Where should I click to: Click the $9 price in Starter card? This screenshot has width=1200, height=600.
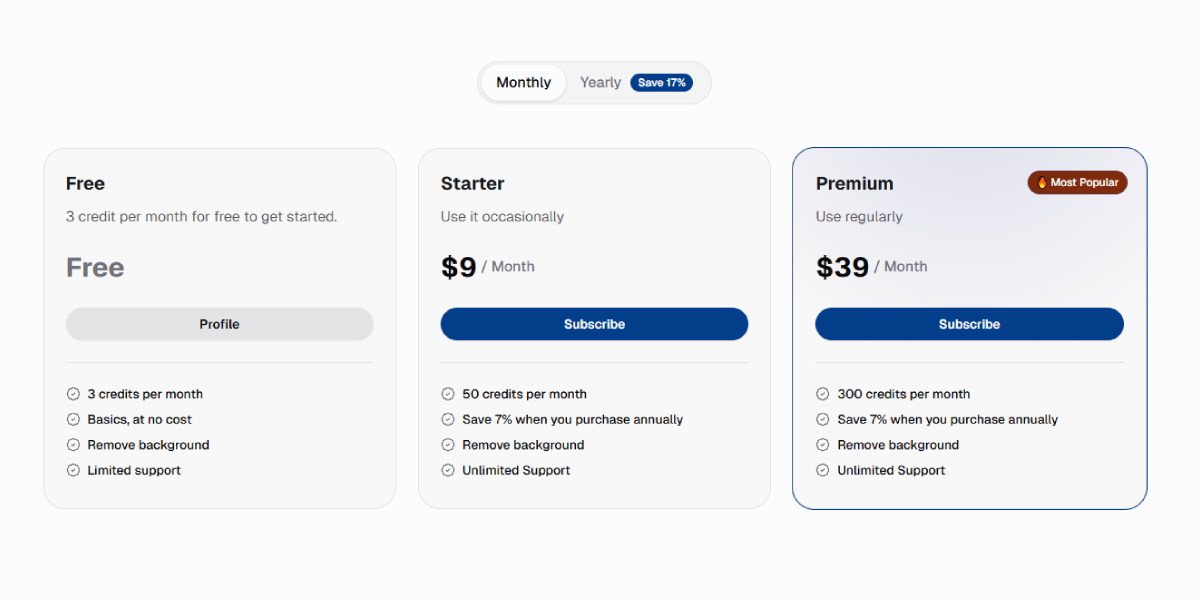(458, 267)
